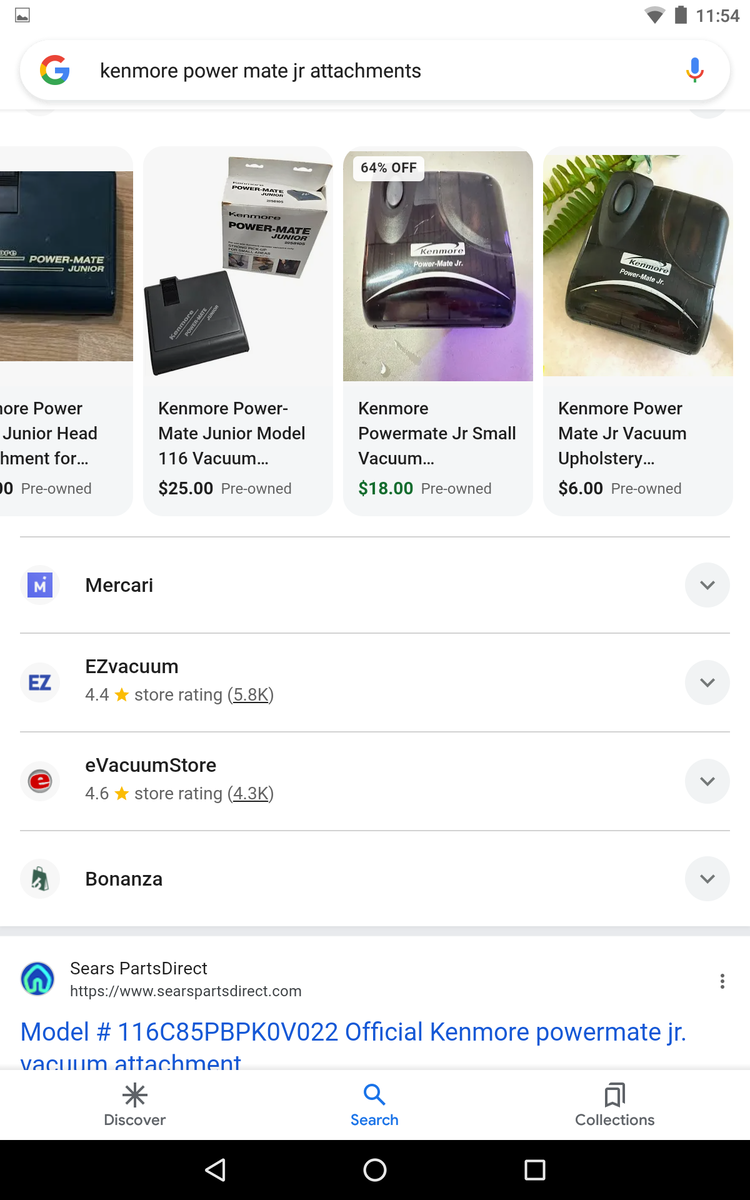Screen dimensions: 750x1200
Task: Tap the search query text field
Action: tap(370, 71)
